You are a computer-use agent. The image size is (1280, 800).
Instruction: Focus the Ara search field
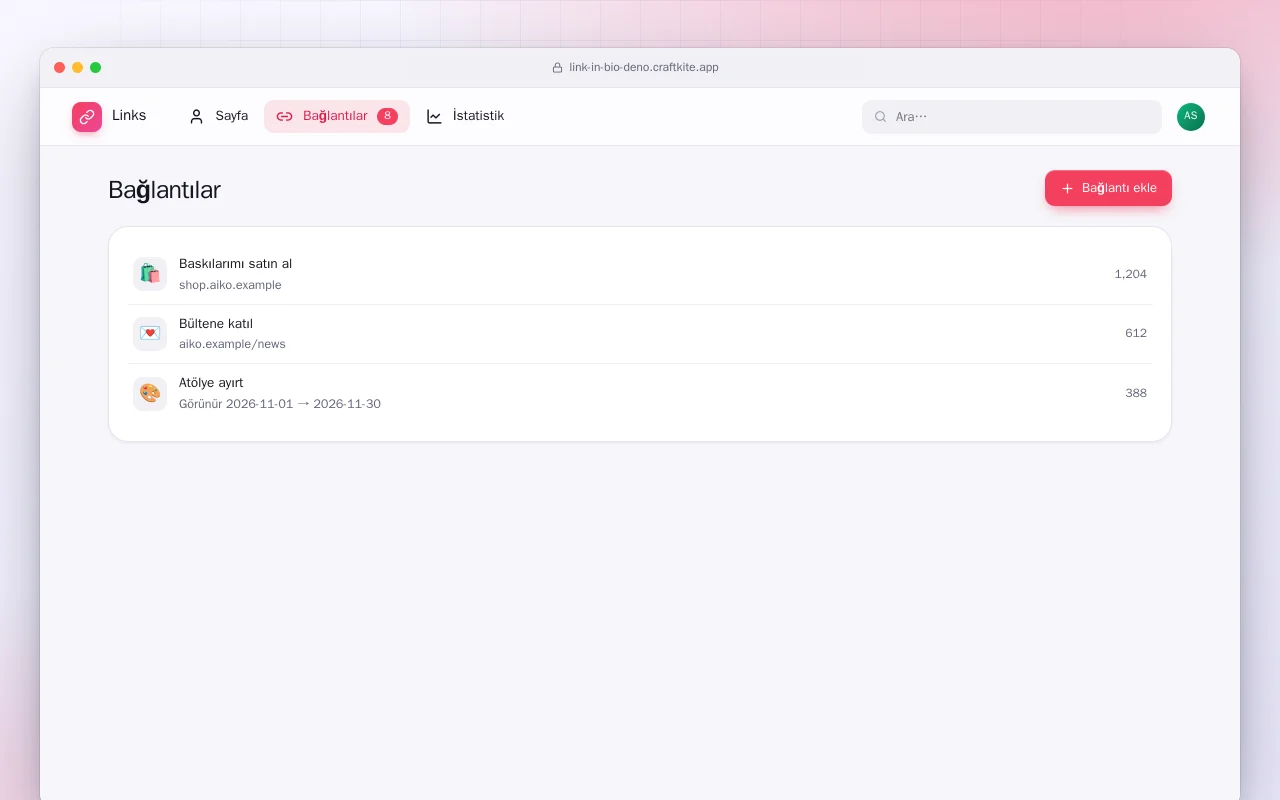[x=1012, y=117]
